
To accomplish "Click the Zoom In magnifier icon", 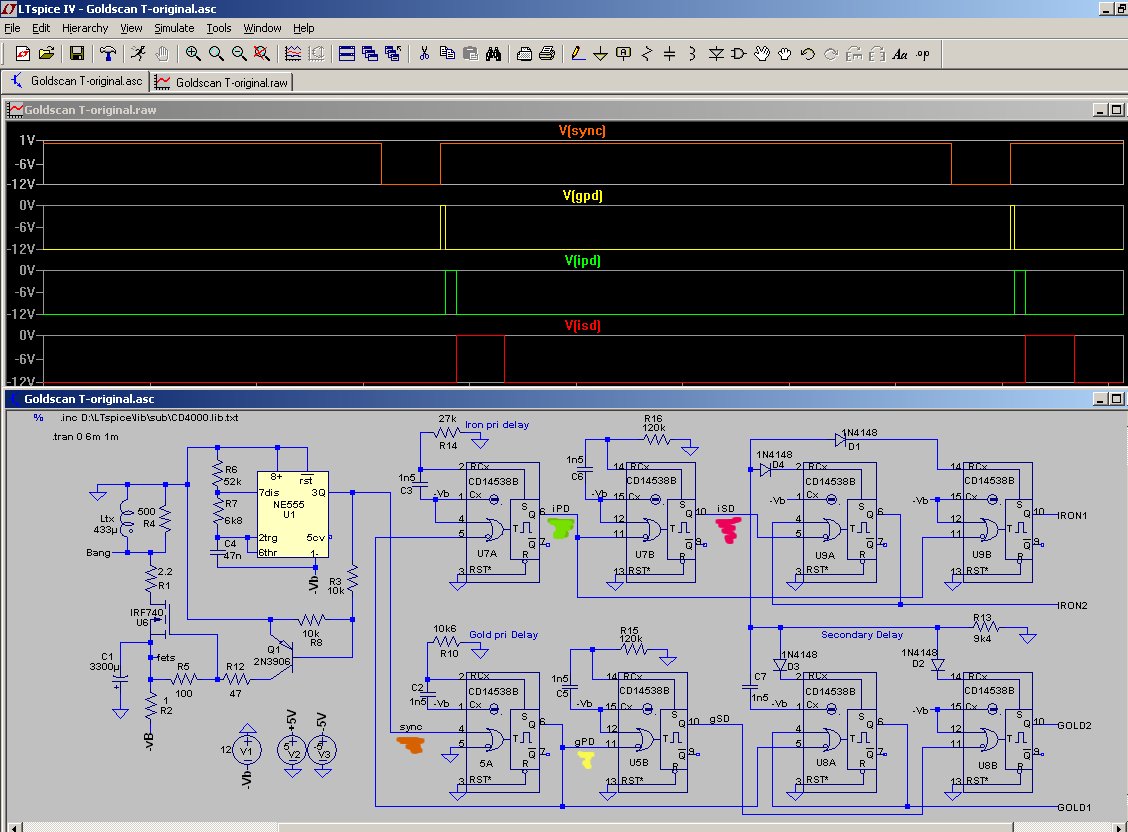I will [x=193, y=54].
